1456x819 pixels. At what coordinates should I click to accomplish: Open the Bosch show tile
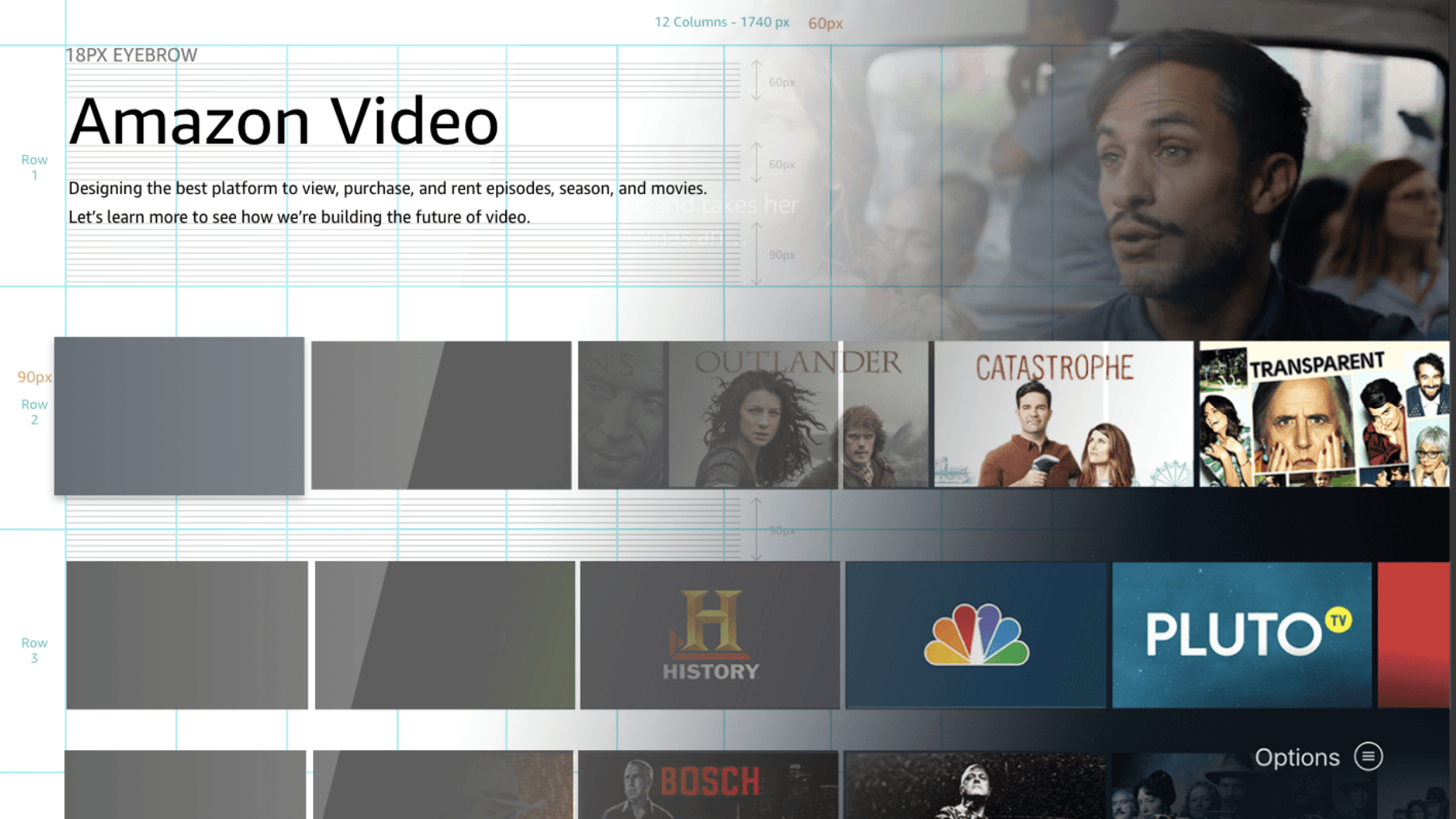[x=708, y=785]
